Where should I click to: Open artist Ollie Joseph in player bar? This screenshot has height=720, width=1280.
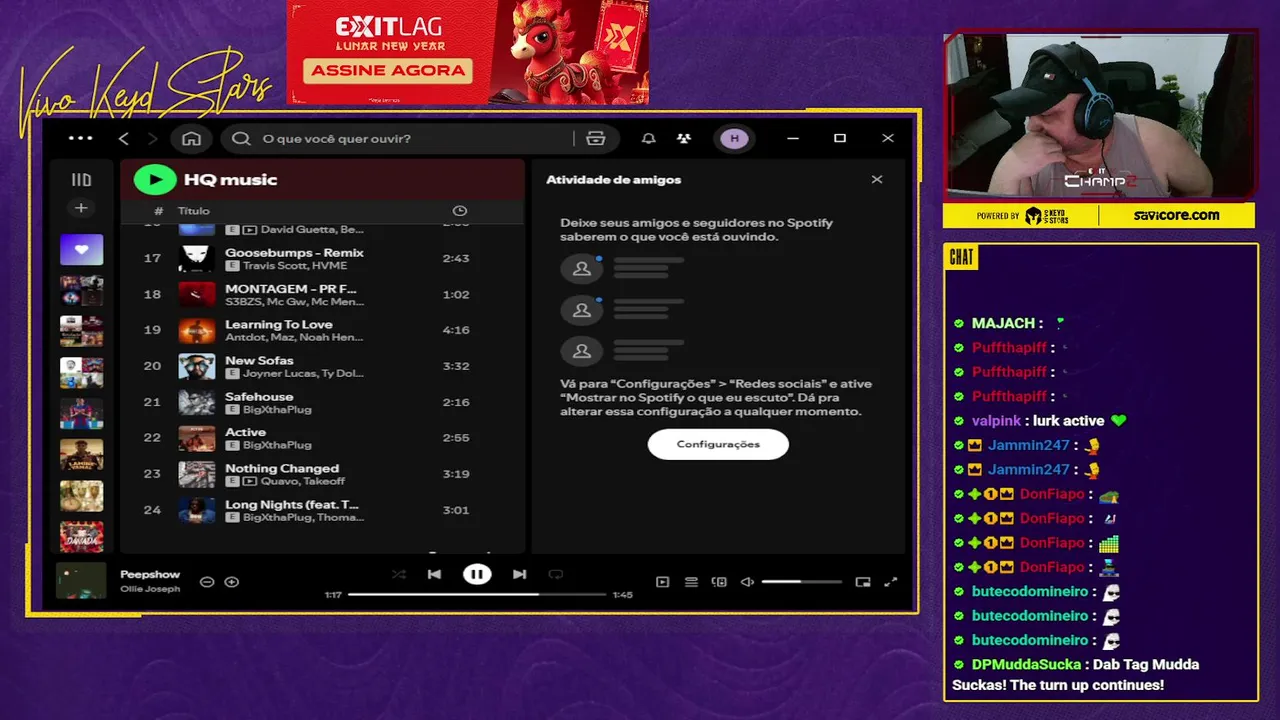click(150, 589)
